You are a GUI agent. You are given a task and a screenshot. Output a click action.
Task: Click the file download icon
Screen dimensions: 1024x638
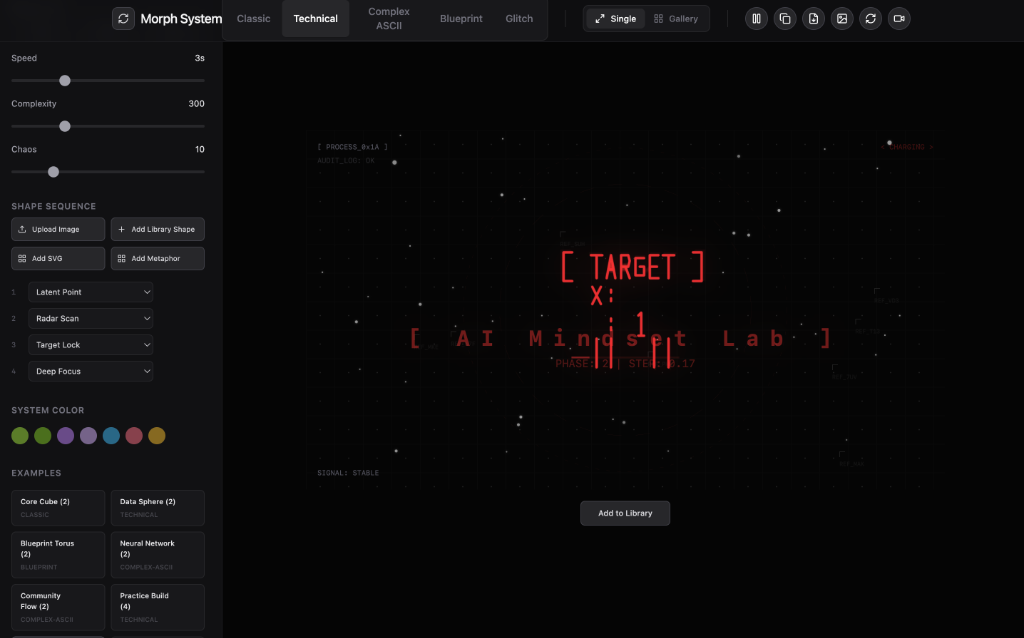[814, 19]
